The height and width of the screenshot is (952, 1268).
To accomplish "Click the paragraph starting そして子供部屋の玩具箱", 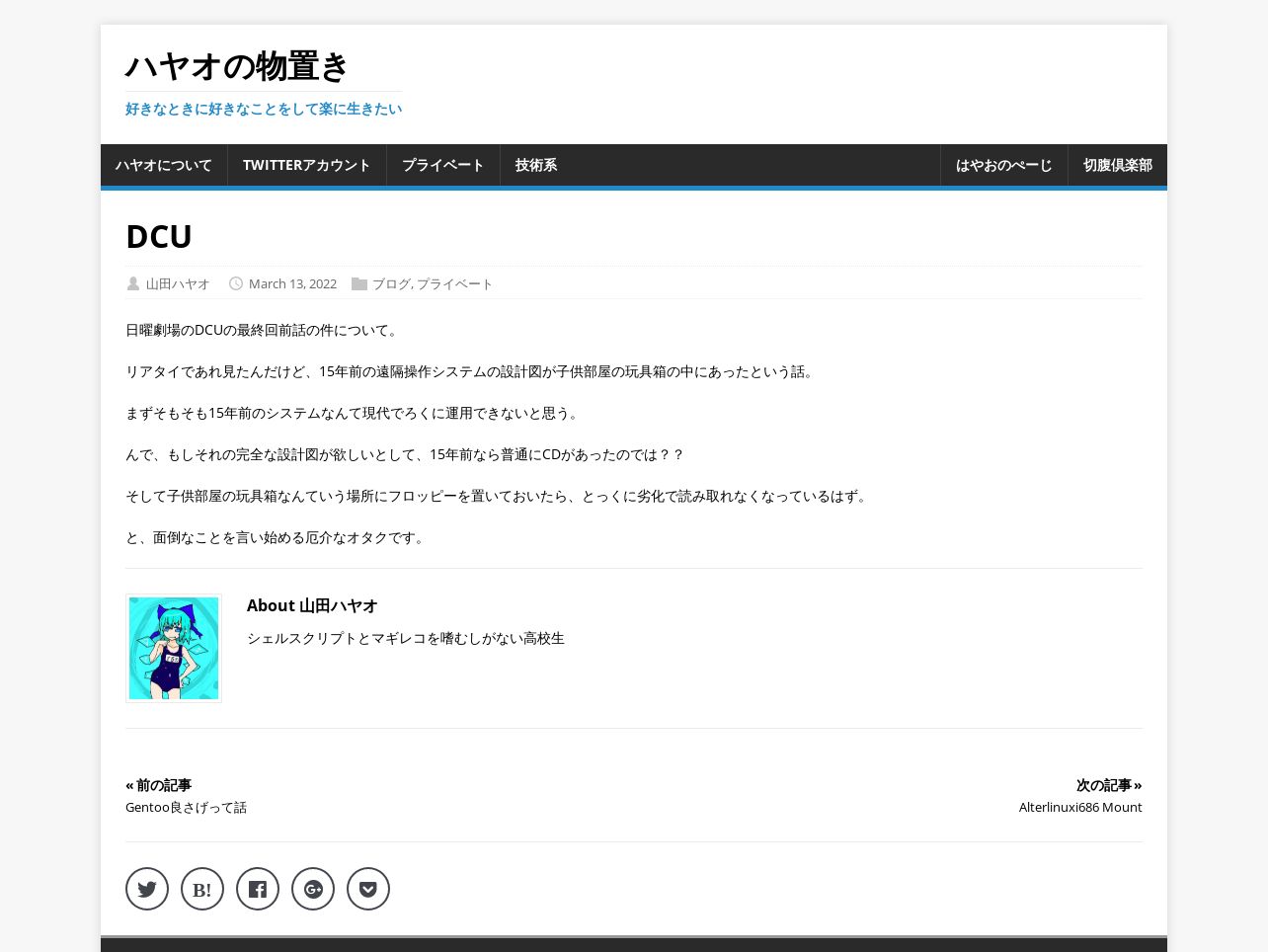I will (x=498, y=496).
